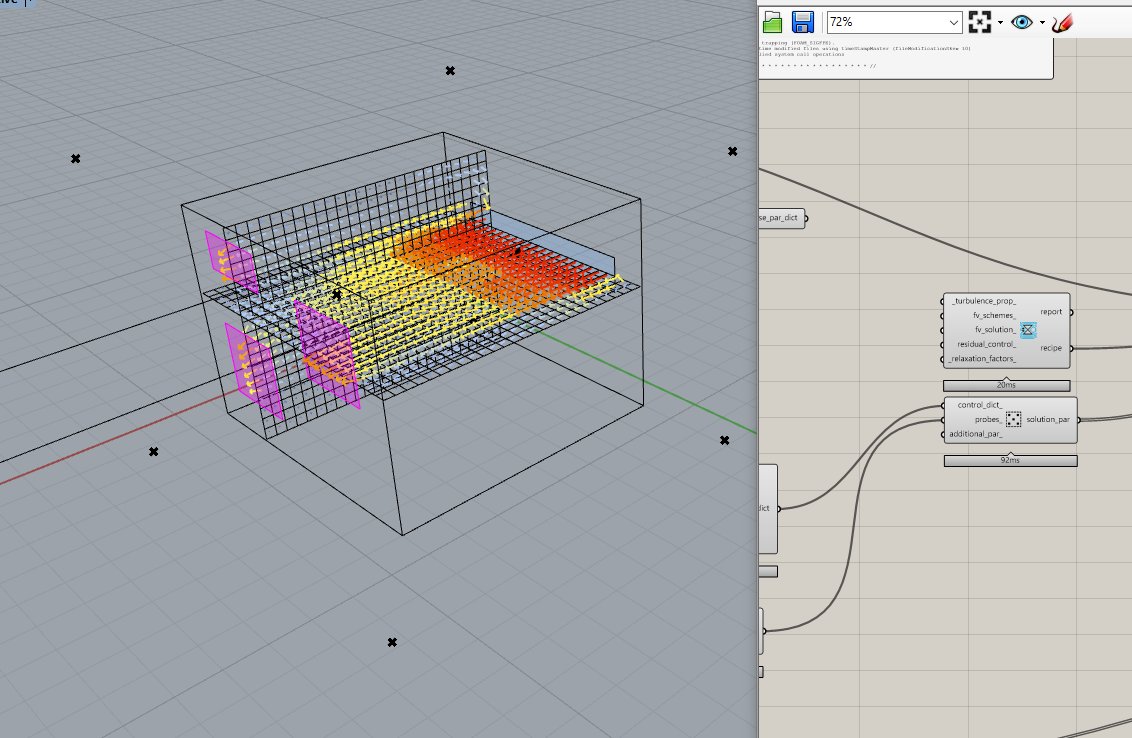Click the report output of recipe component

(1051, 312)
